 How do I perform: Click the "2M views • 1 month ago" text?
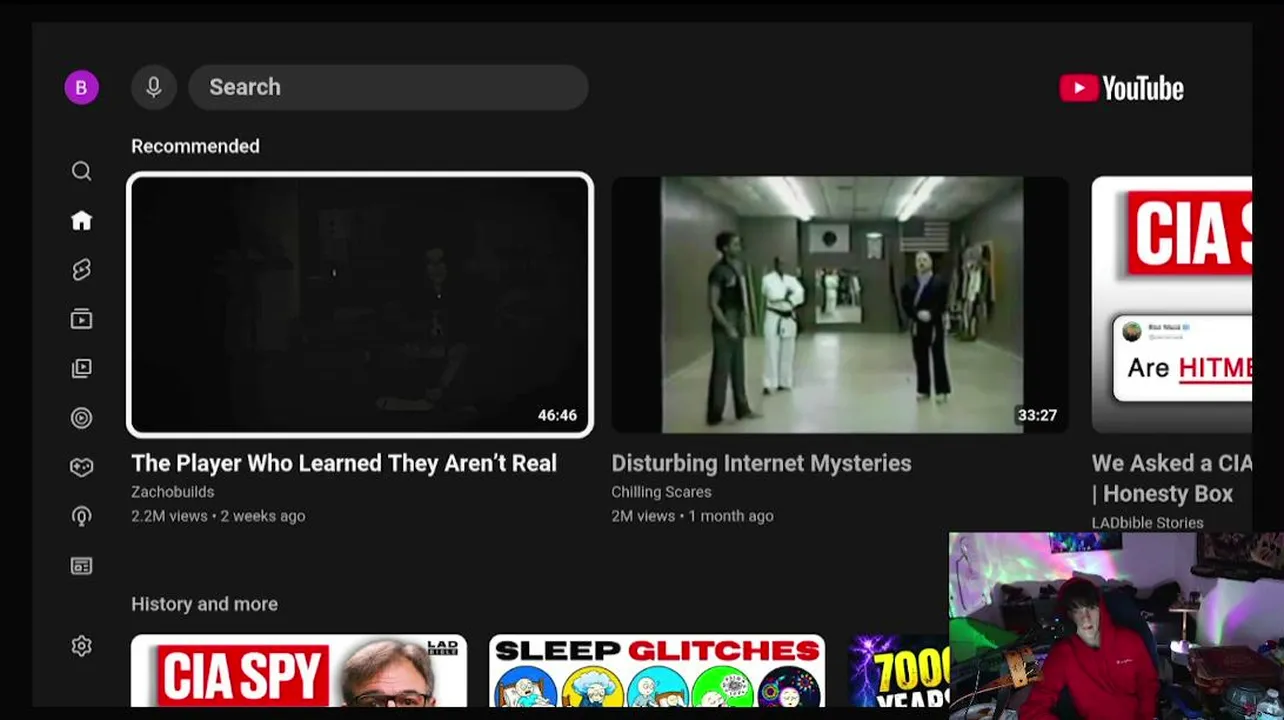[693, 516]
